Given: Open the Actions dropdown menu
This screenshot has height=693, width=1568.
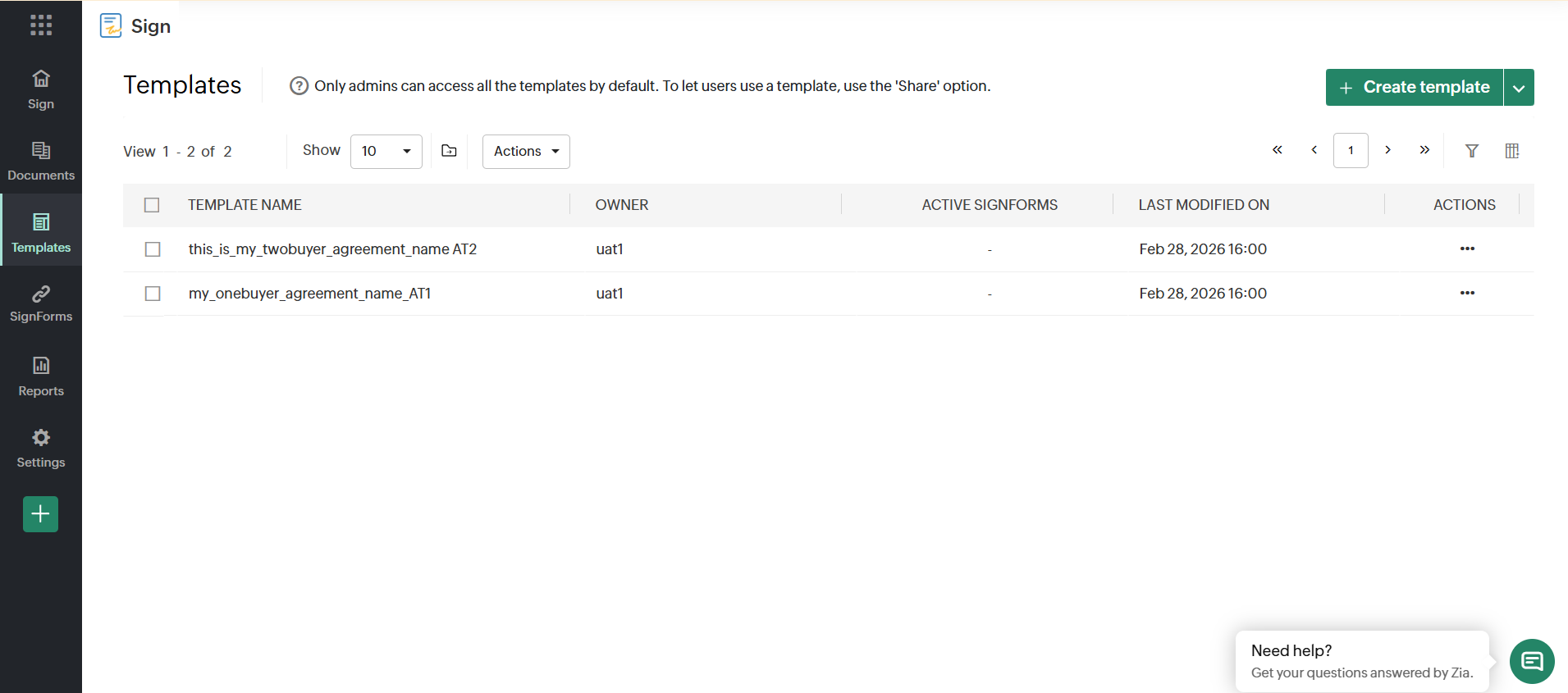Looking at the screenshot, I should [526, 152].
